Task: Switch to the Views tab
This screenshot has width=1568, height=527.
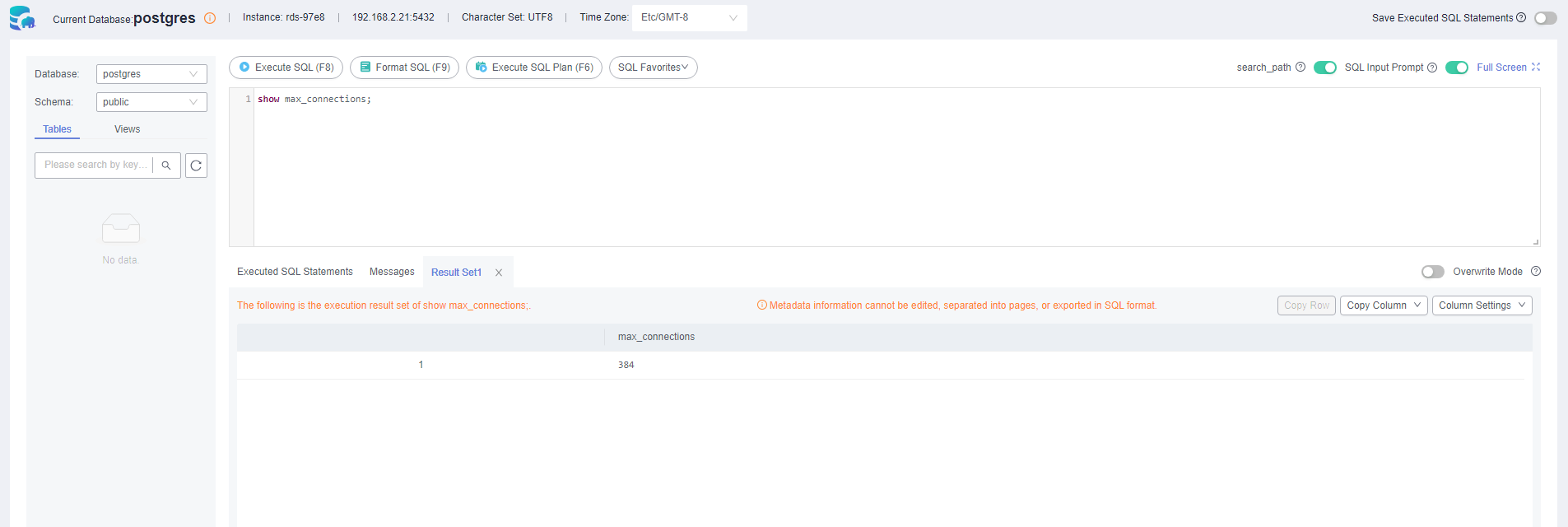Action: tap(128, 129)
